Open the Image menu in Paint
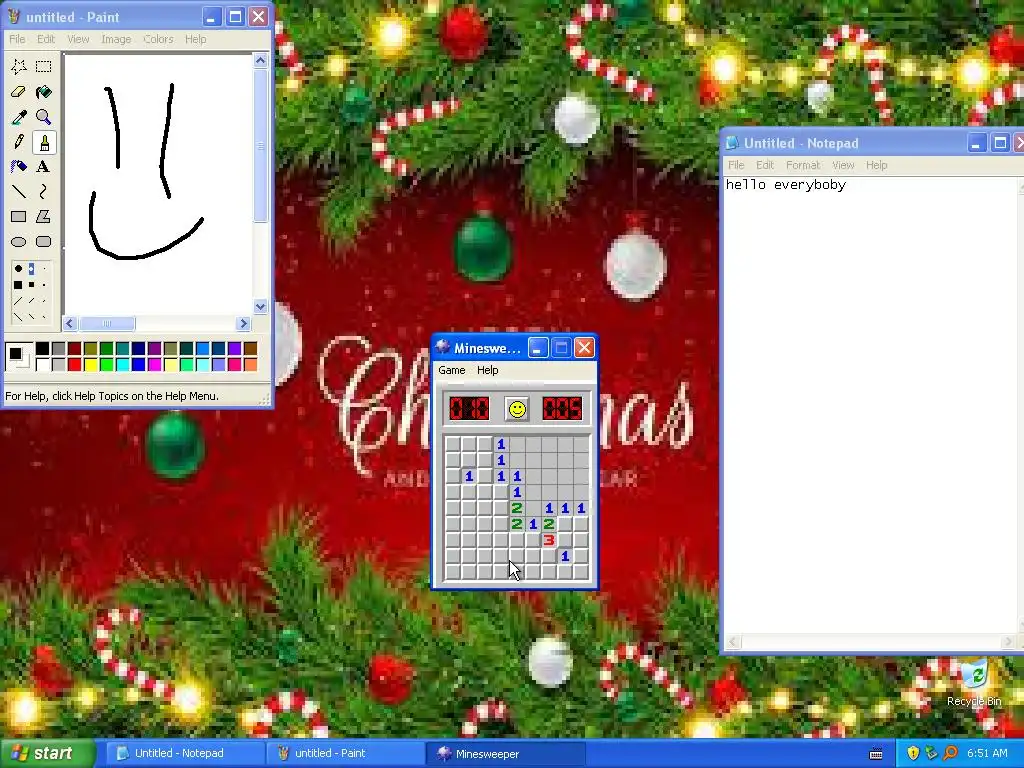Image resolution: width=1024 pixels, height=768 pixels. tap(116, 39)
